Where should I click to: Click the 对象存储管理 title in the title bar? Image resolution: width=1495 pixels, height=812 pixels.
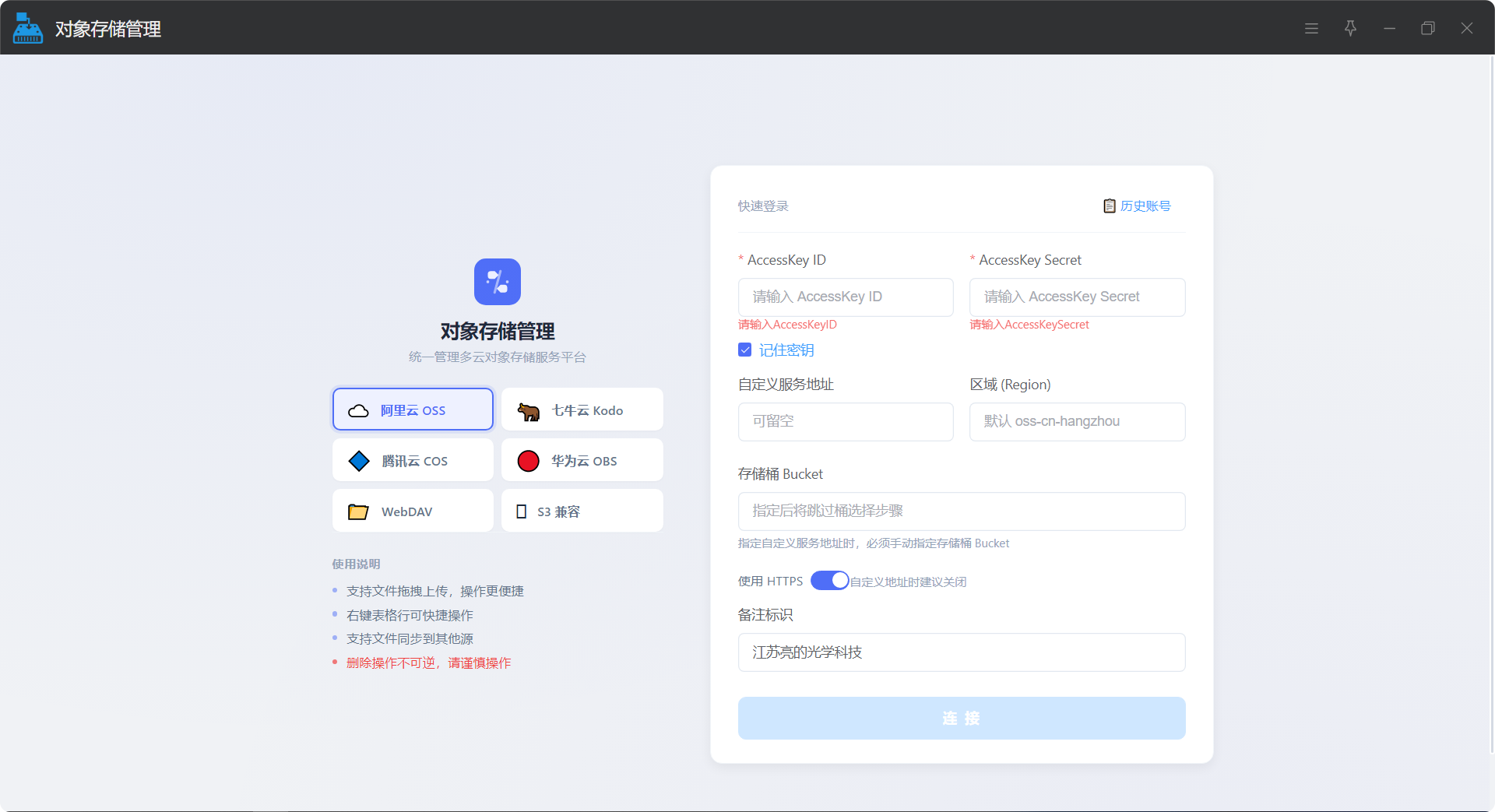point(108,29)
